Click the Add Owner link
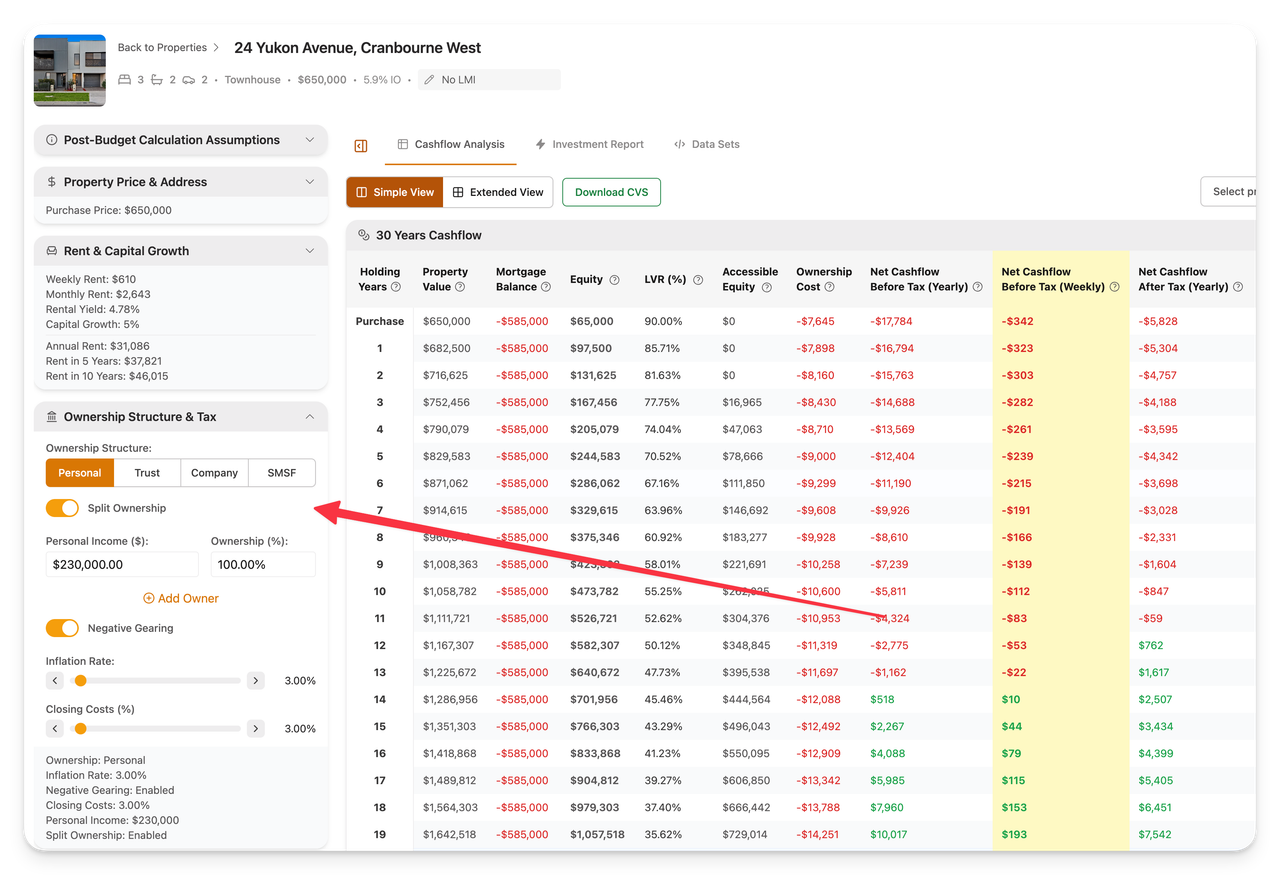 (x=181, y=598)
